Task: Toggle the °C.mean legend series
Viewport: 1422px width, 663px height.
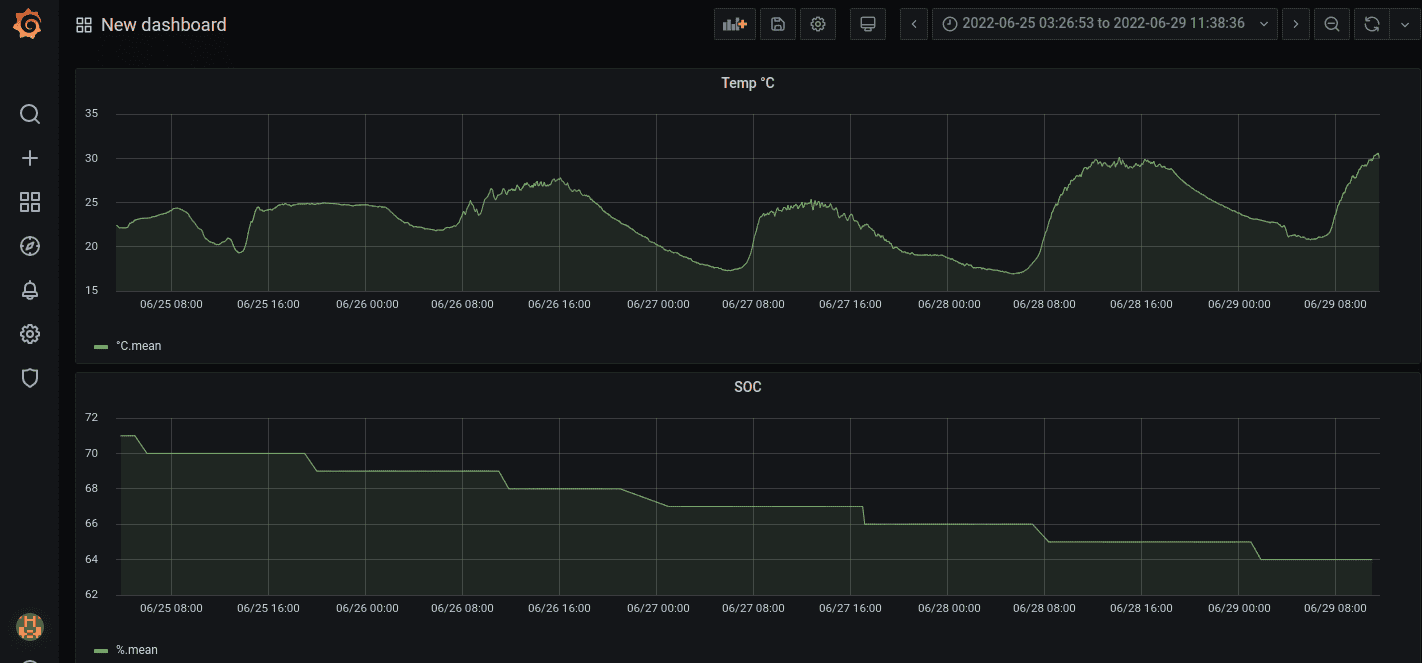Action: pyautogui.click(x=138, y=346)
